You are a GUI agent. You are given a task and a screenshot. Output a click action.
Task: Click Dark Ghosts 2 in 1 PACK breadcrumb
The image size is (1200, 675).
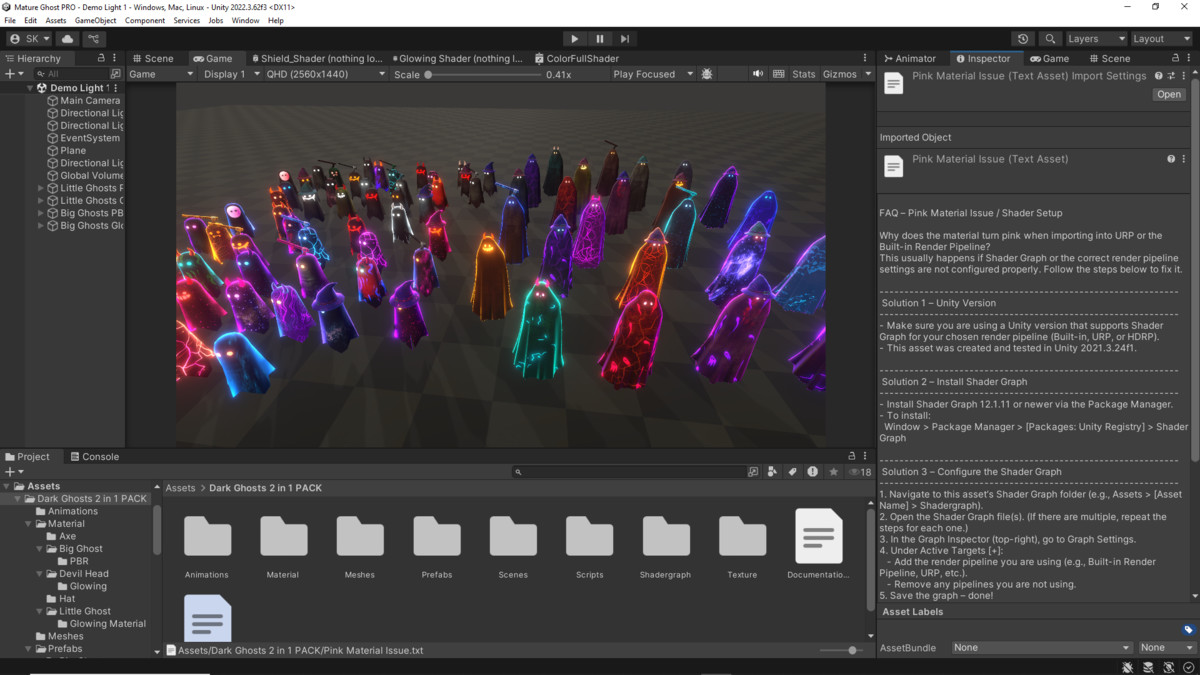coord(265,488)
